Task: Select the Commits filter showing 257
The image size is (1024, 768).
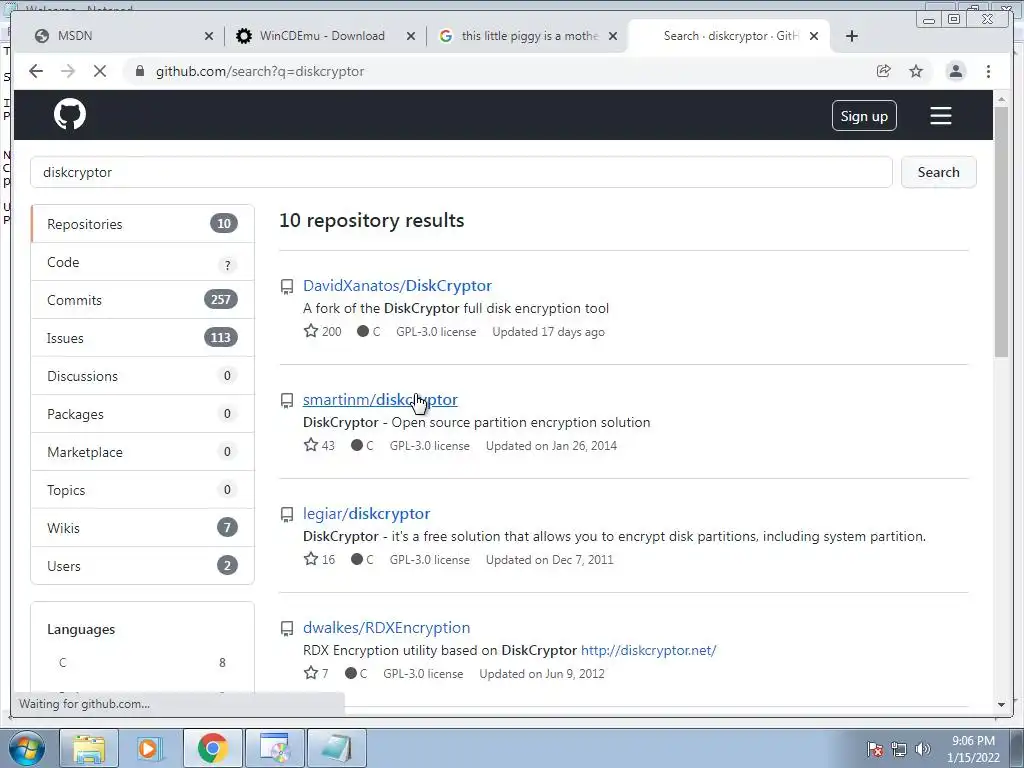Action: [x=142, y=300]
